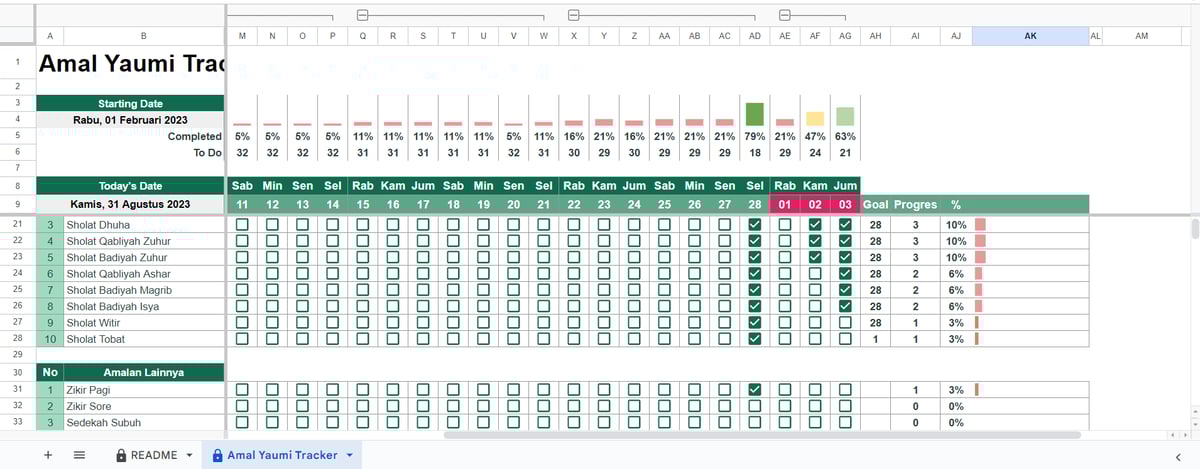Click the Amalan Lainnya section header

(143, 372)
